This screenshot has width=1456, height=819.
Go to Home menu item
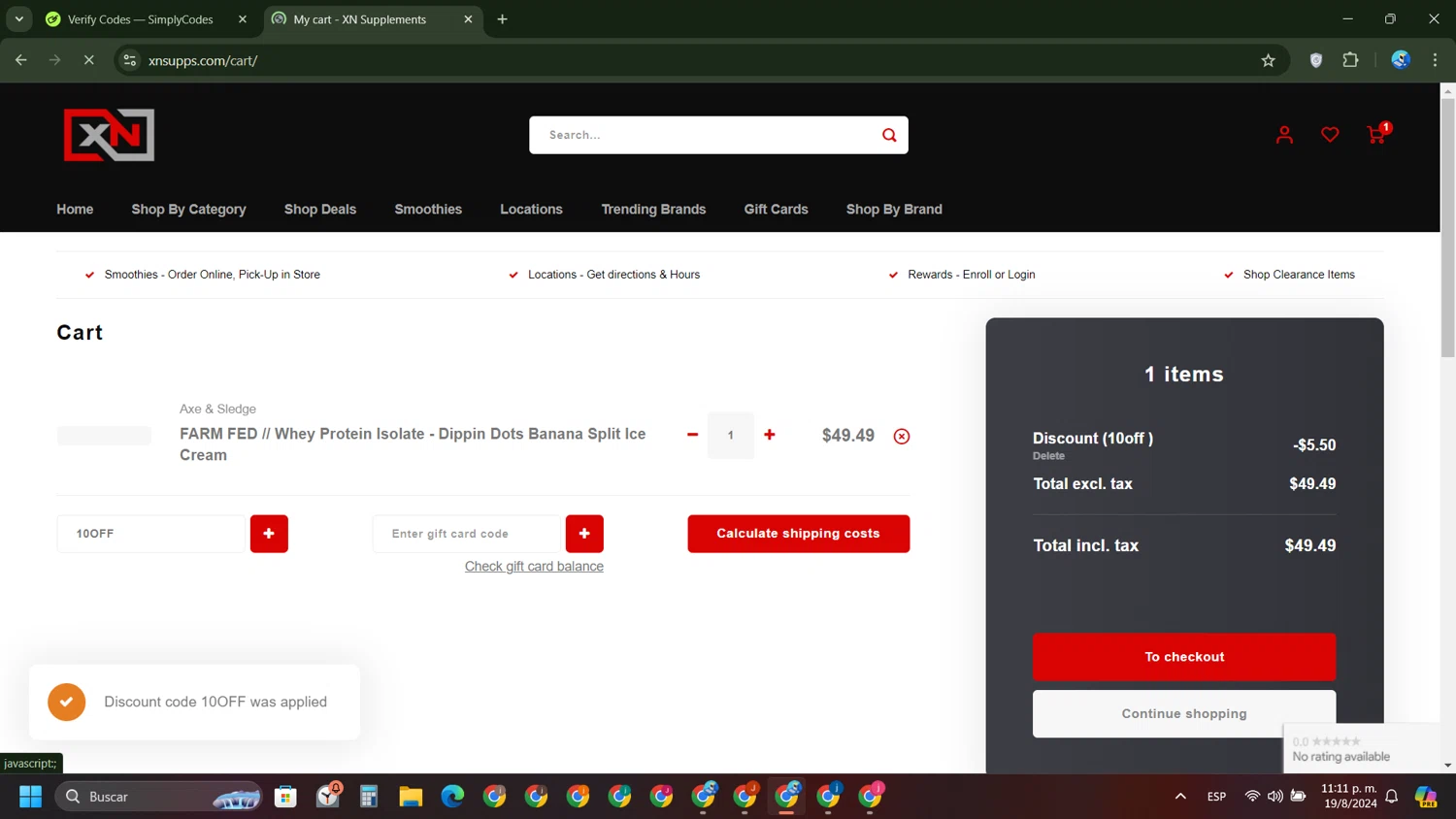click(75, 210)
